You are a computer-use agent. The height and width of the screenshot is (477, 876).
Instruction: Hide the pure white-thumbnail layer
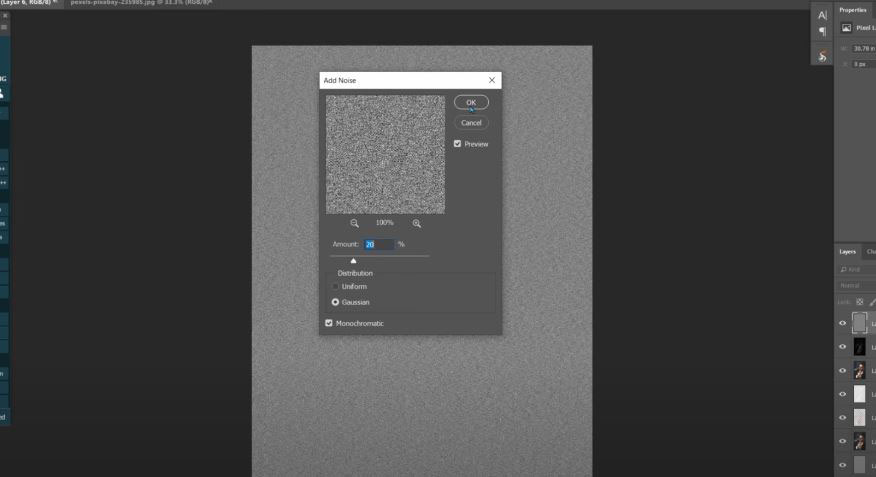click(842, 394)
